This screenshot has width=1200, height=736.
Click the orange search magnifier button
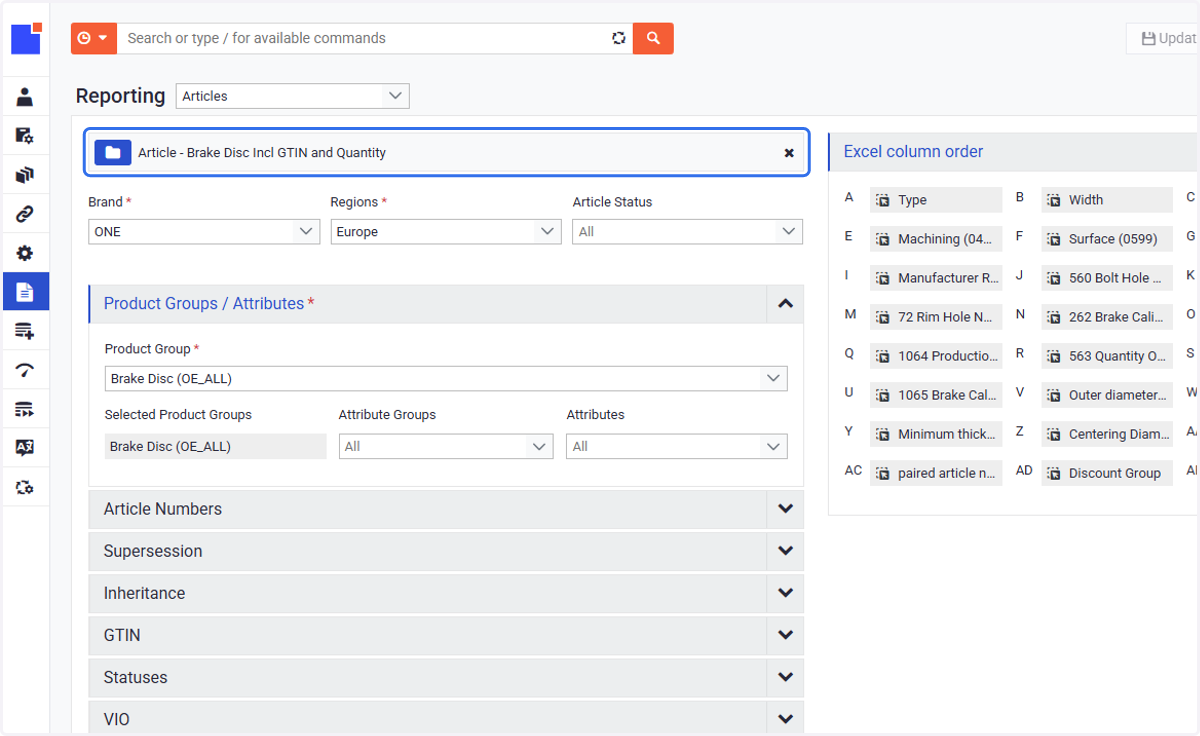coord(653,38)
